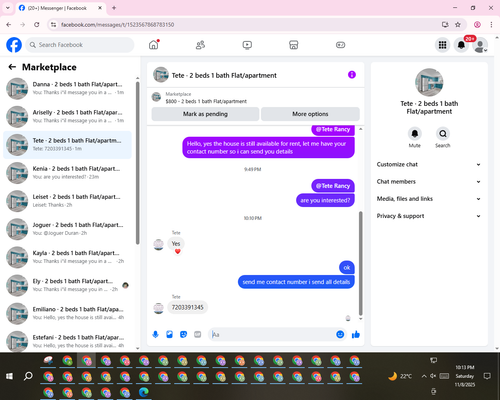The image size is (500, 400).
Task: Choose a sticker icon
Action: [183, 334]
